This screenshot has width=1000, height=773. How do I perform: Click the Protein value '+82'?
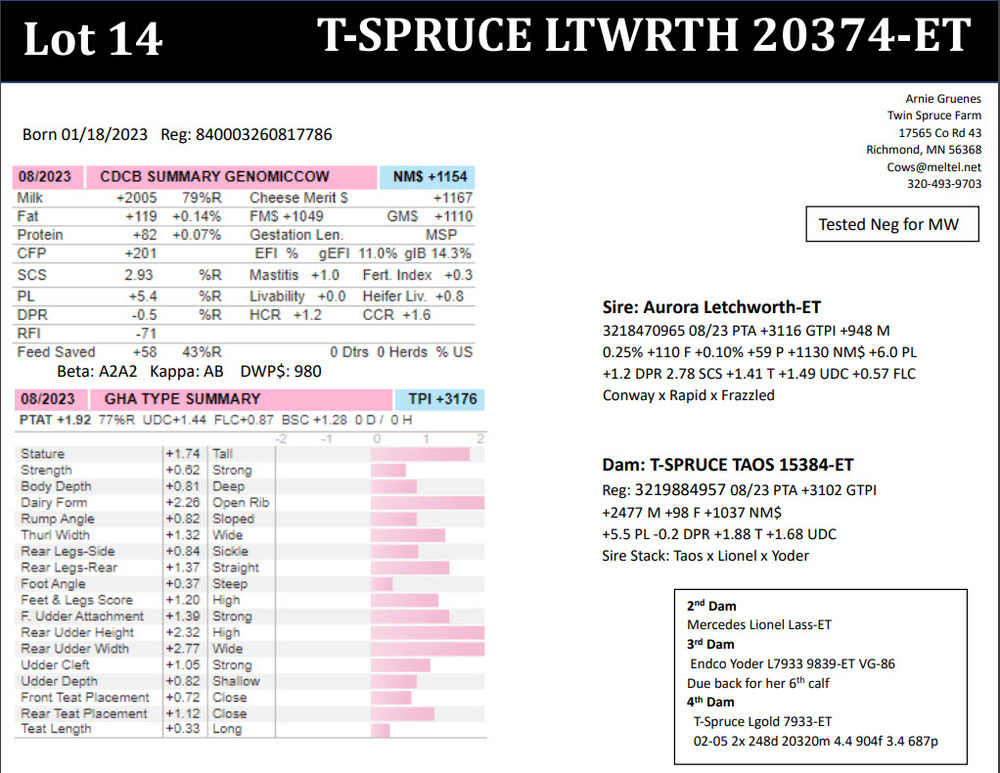[145, 235]
